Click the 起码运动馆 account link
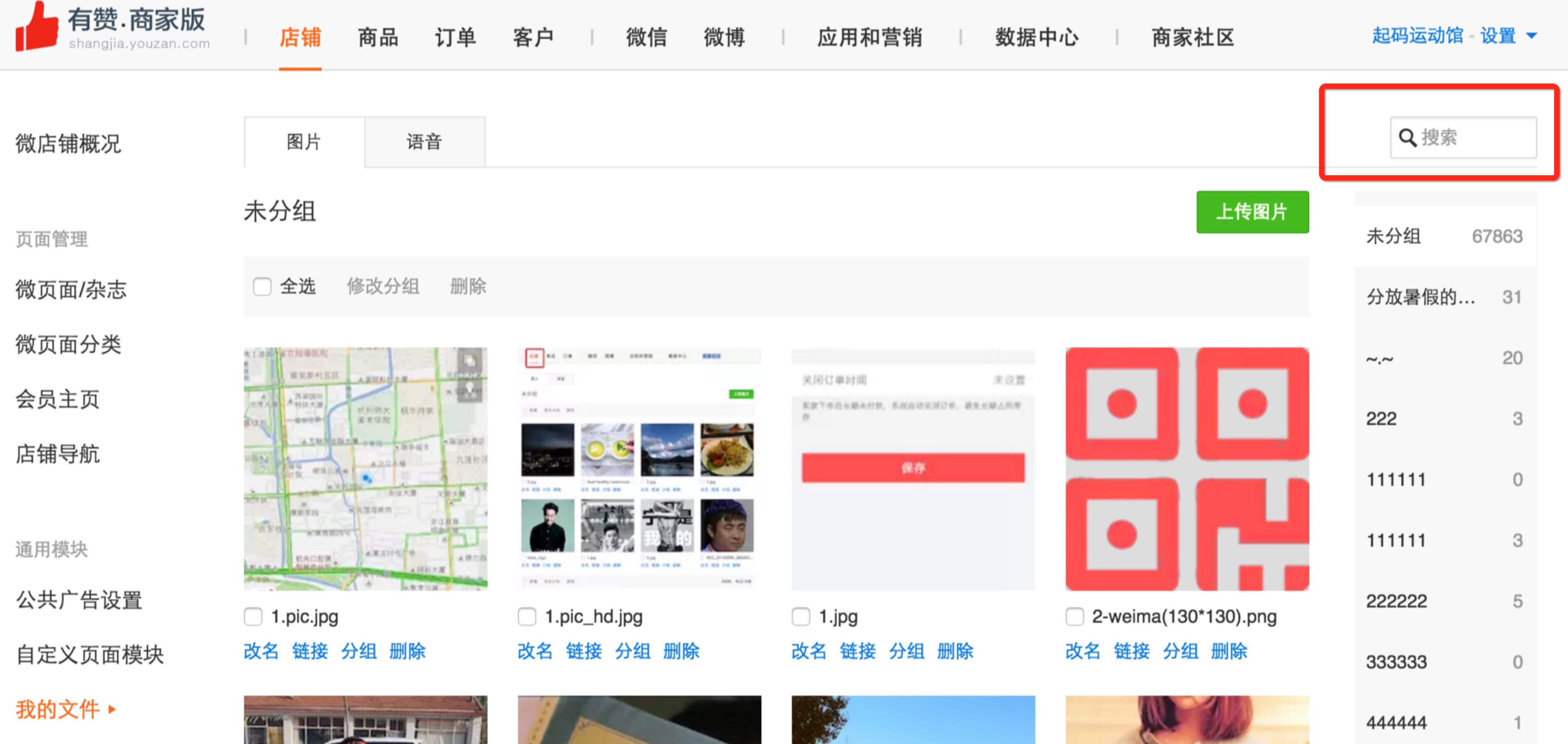 [x=1417, y=36]
